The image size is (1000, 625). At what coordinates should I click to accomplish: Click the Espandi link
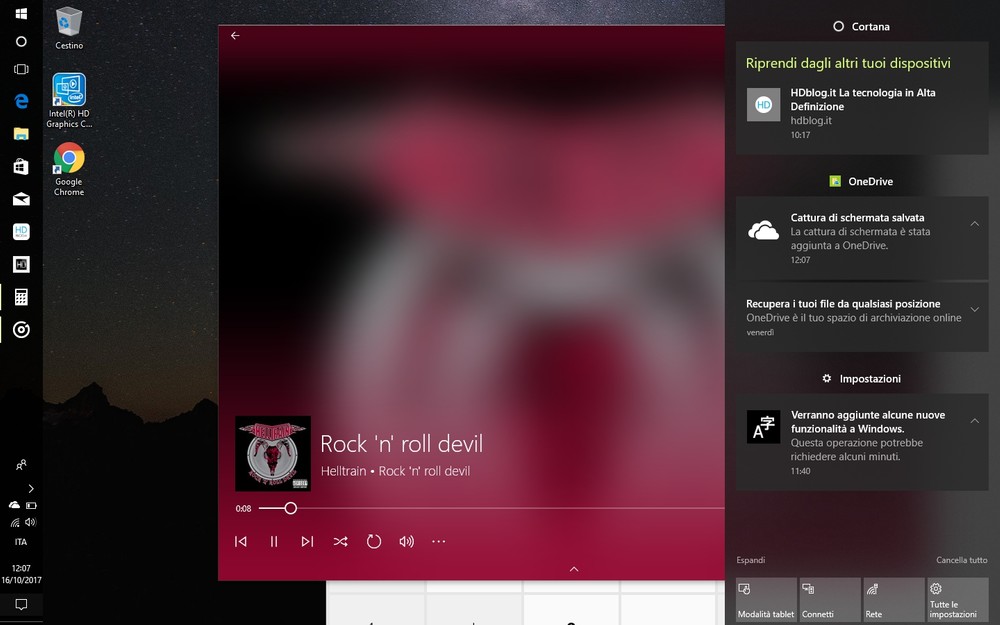750,560
